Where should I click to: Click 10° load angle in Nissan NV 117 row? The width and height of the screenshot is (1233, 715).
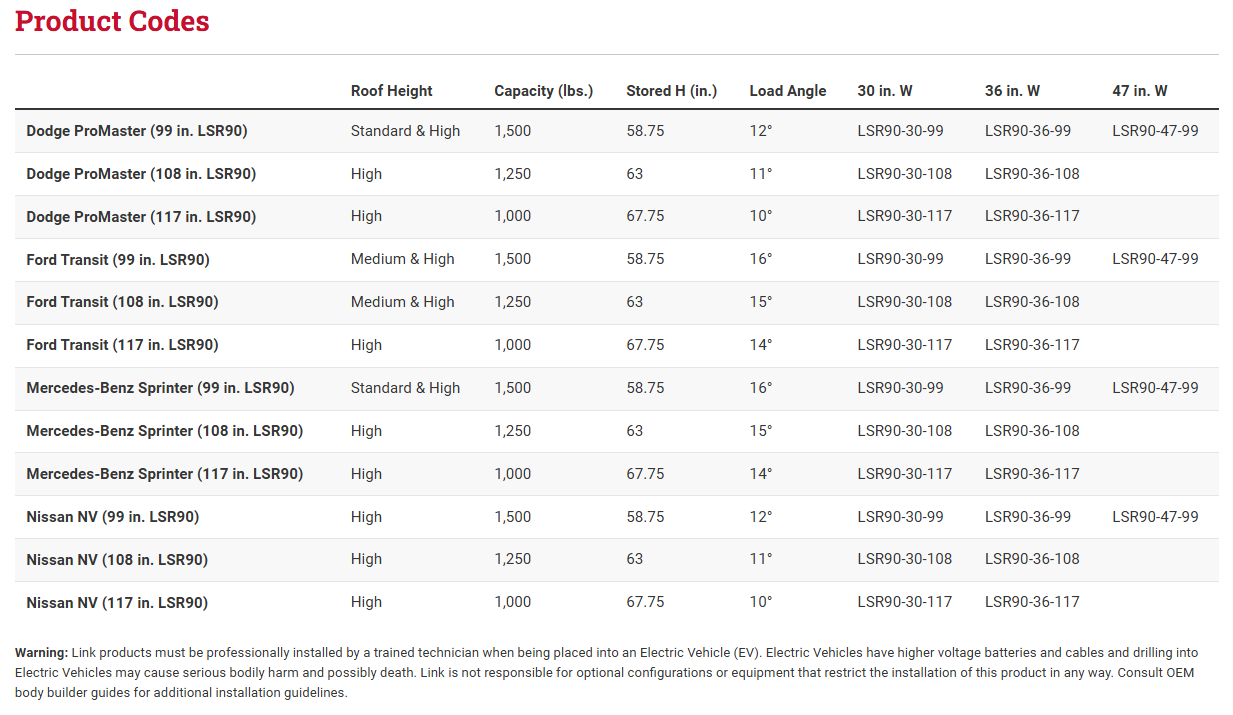761,602
